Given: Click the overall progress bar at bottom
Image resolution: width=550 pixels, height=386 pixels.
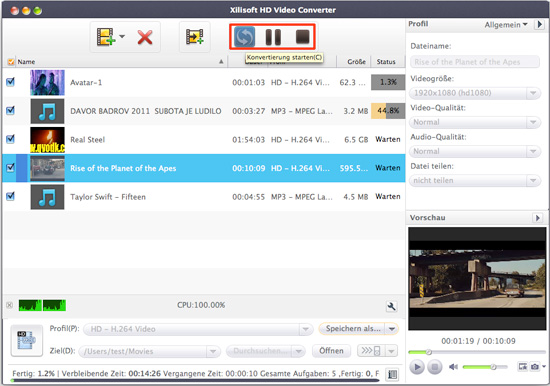Looking at the screenshot, I should point(195,380).
